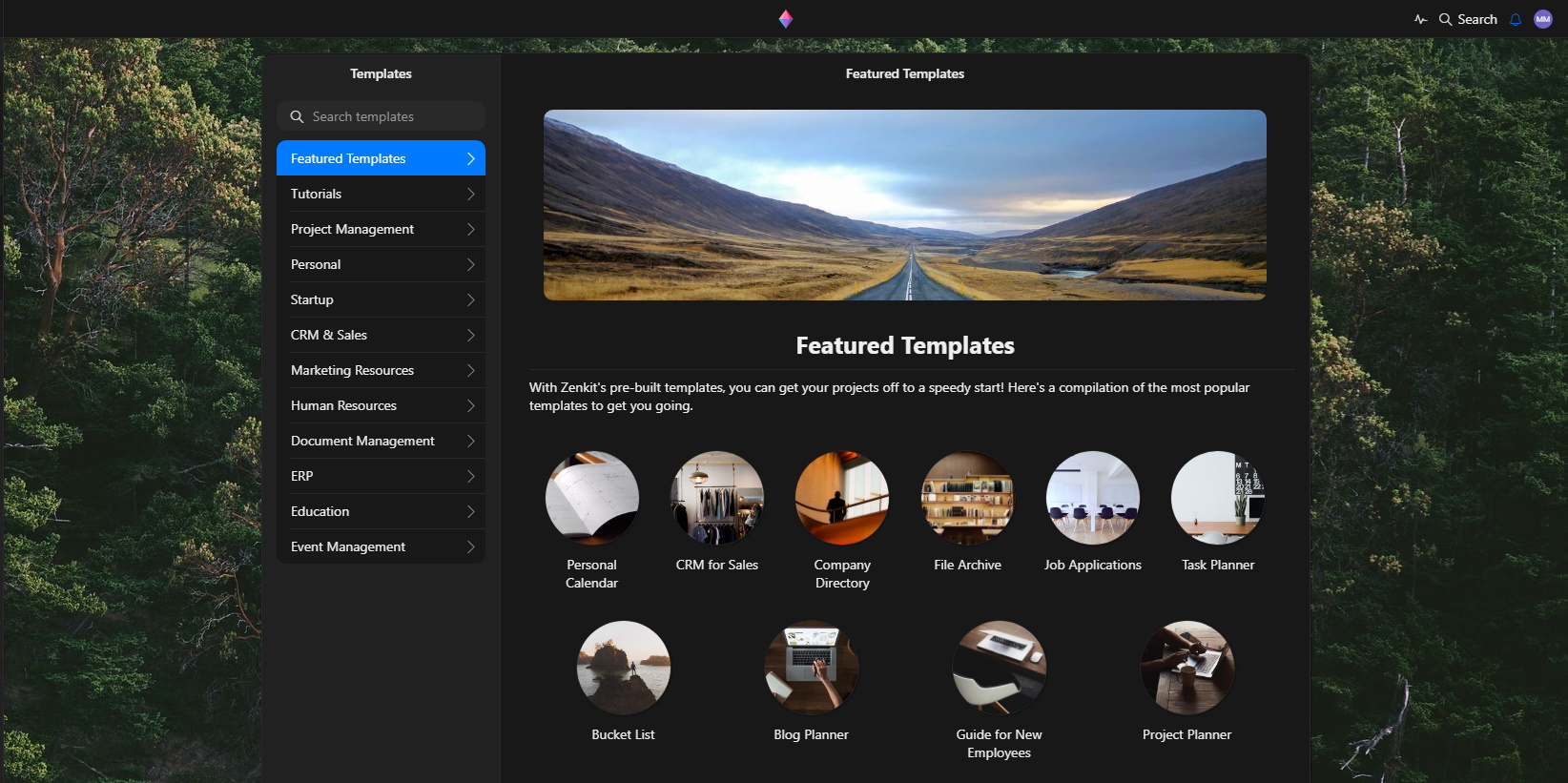The width and height of the screenshot is (1568, 783).
Task: Click the mountain road banner image
Action: pos(905,205)
